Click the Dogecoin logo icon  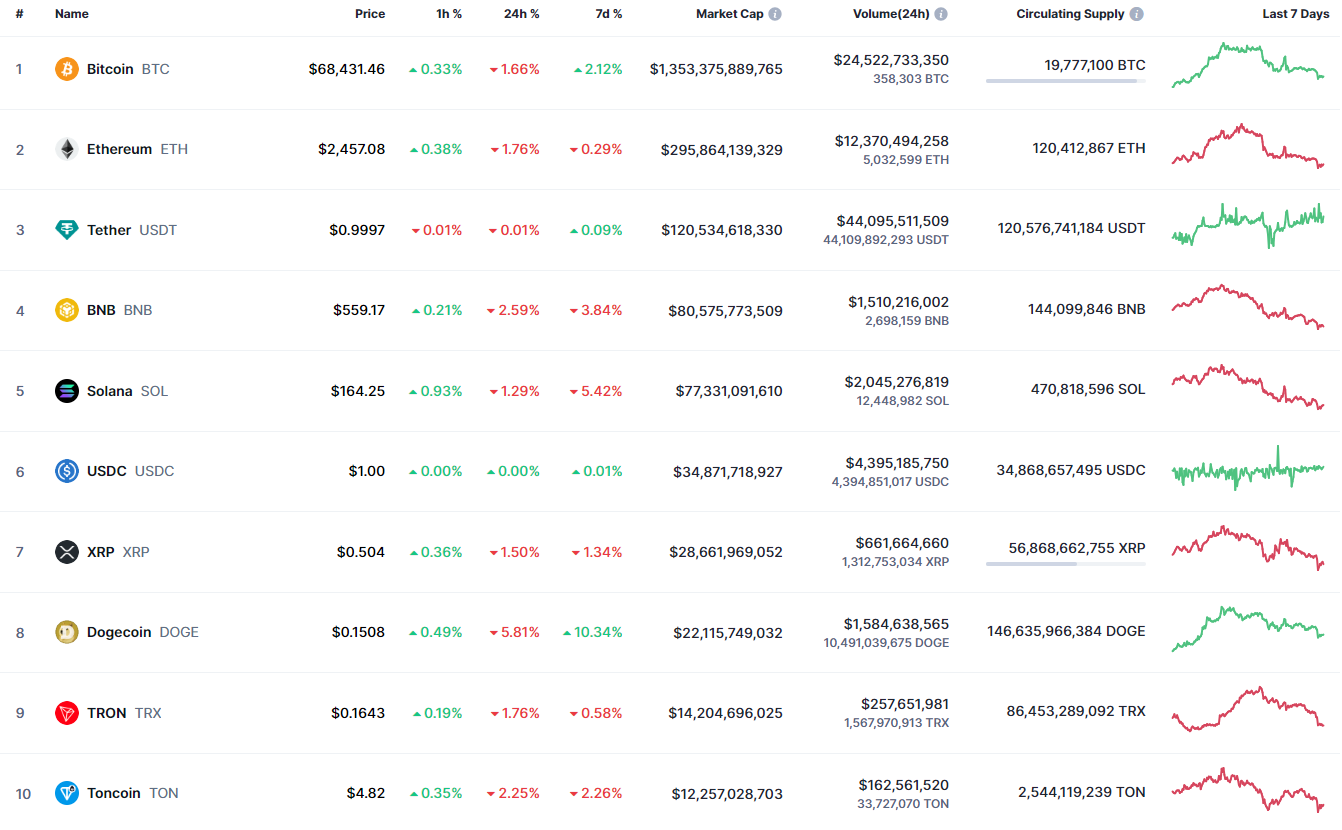point(67,632)
